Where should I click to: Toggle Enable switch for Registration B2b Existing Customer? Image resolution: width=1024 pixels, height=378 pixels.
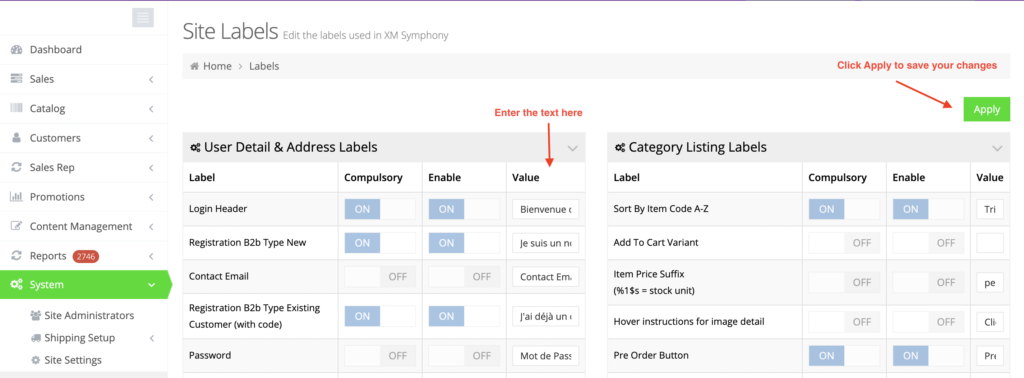[464, 316]
